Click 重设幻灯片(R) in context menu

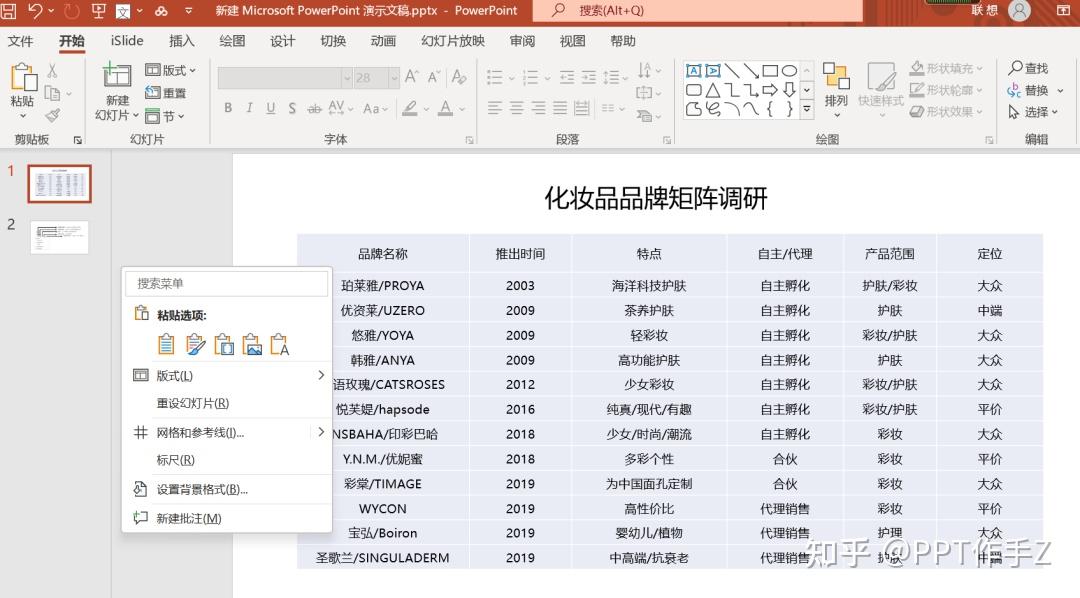pyautogui.click(x=227, y=404)
